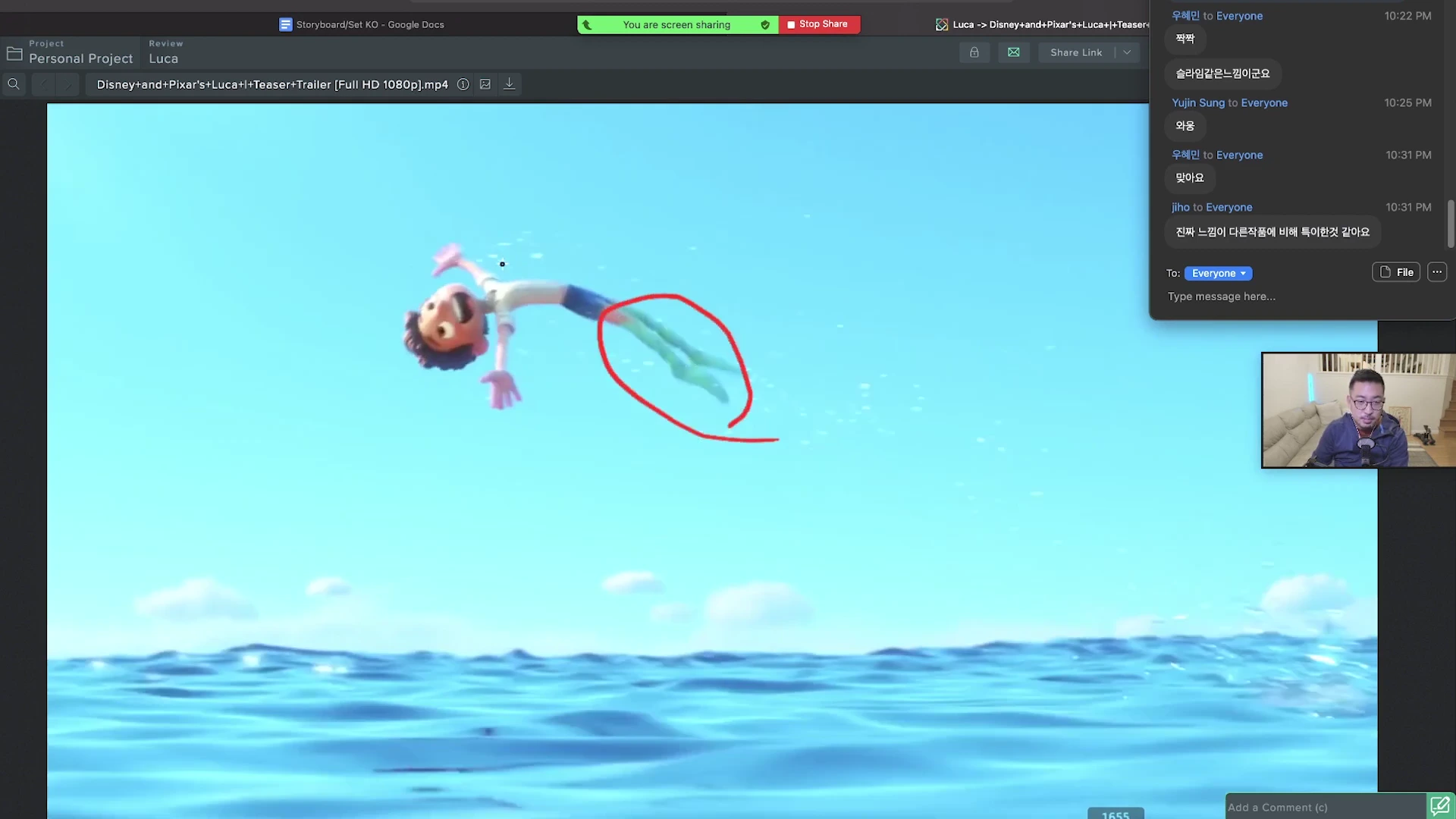
Task: Open the Everyone recipient dropdown
Action: pyautogui.click(x=1218, y=273)
